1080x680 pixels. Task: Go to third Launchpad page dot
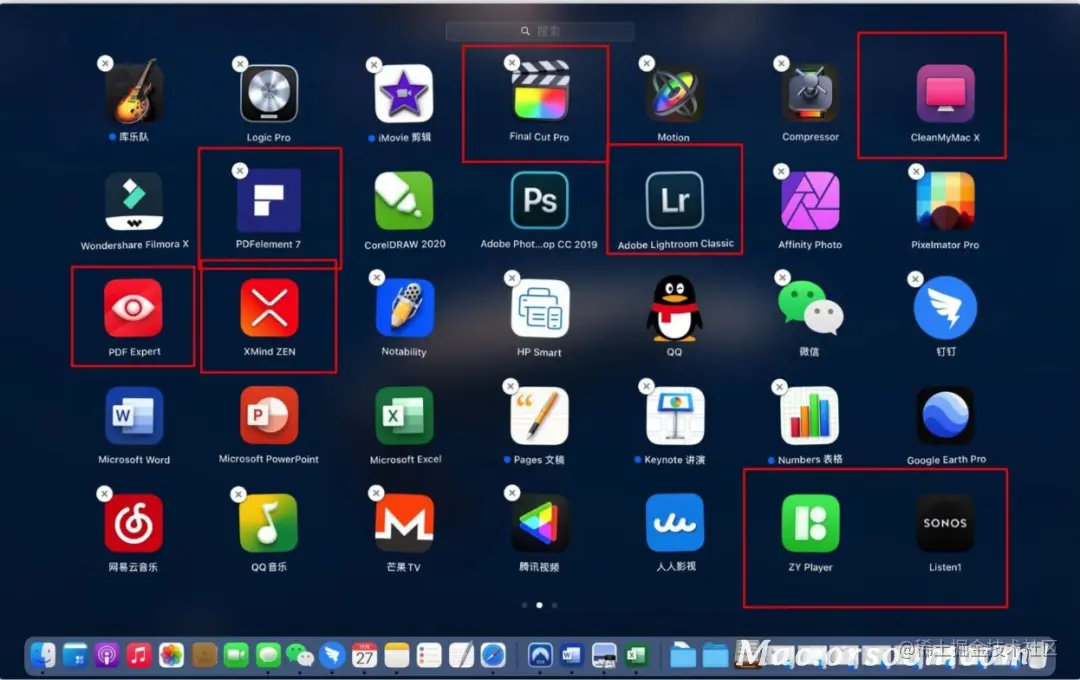554,605
